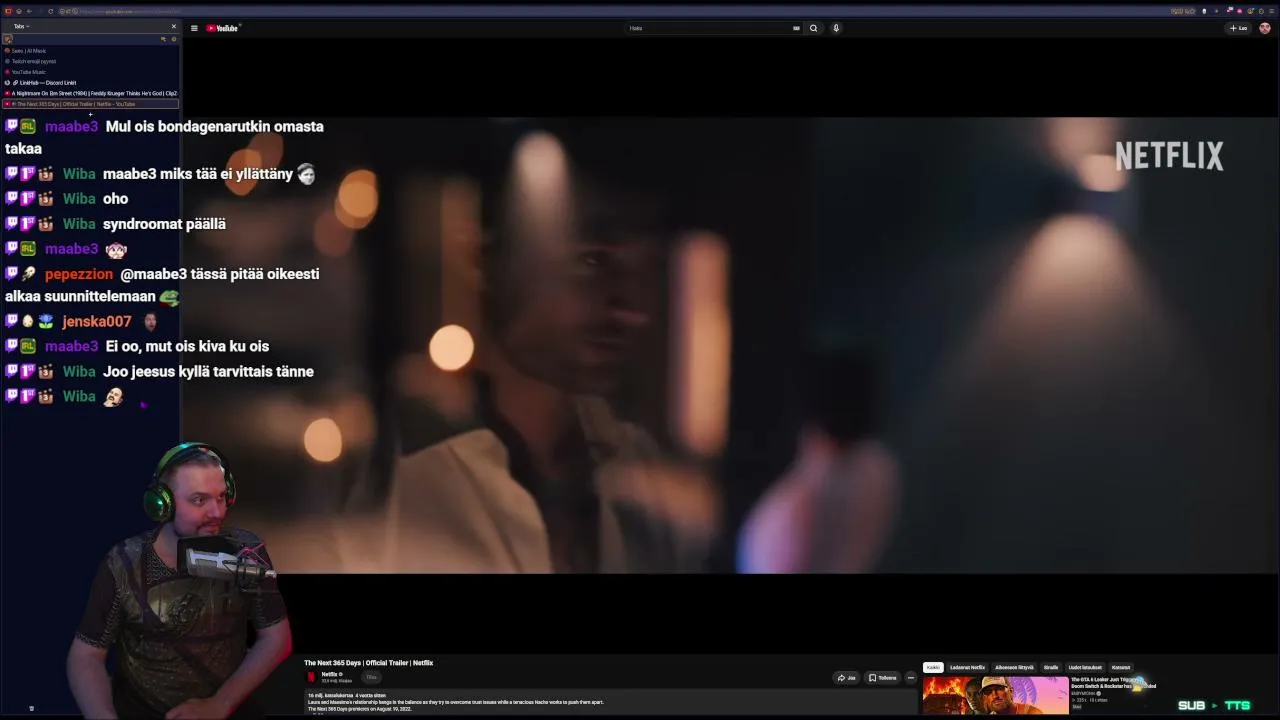Viewport: 1280px width, 720px height.
Task: Expand the Tabs sidebar dropdown
Action: click(21, 26)
